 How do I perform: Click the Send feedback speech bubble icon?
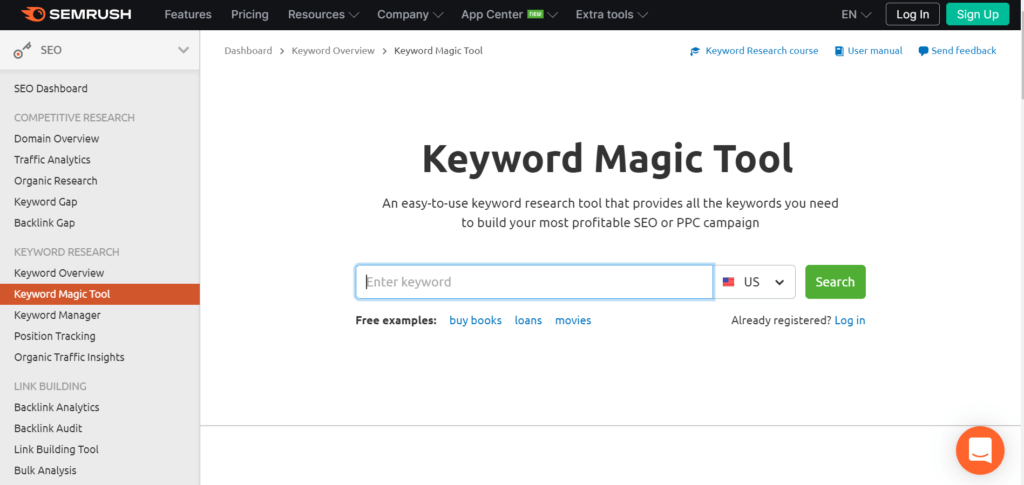click(923, 51)
